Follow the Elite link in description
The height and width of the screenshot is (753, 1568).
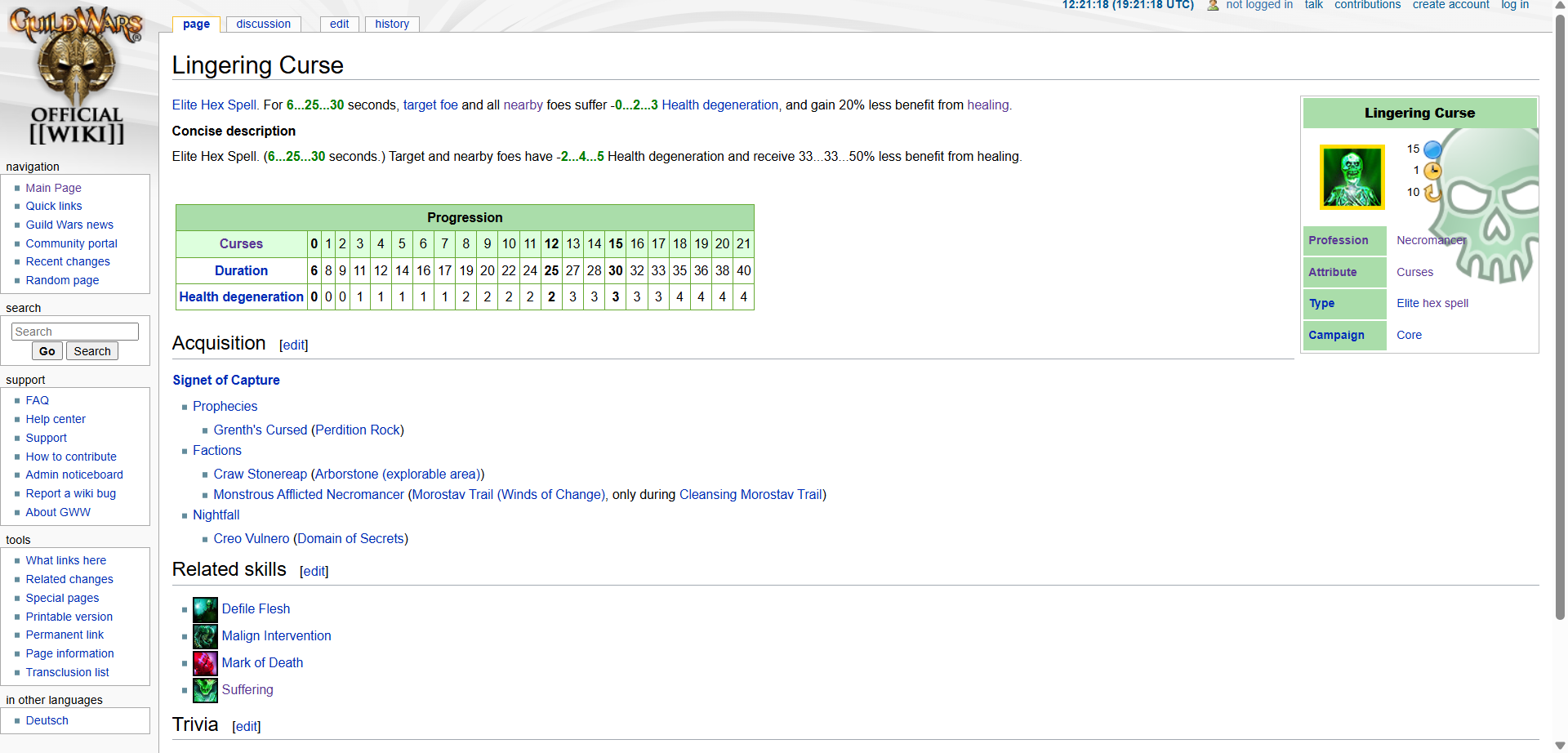(185, 105)
